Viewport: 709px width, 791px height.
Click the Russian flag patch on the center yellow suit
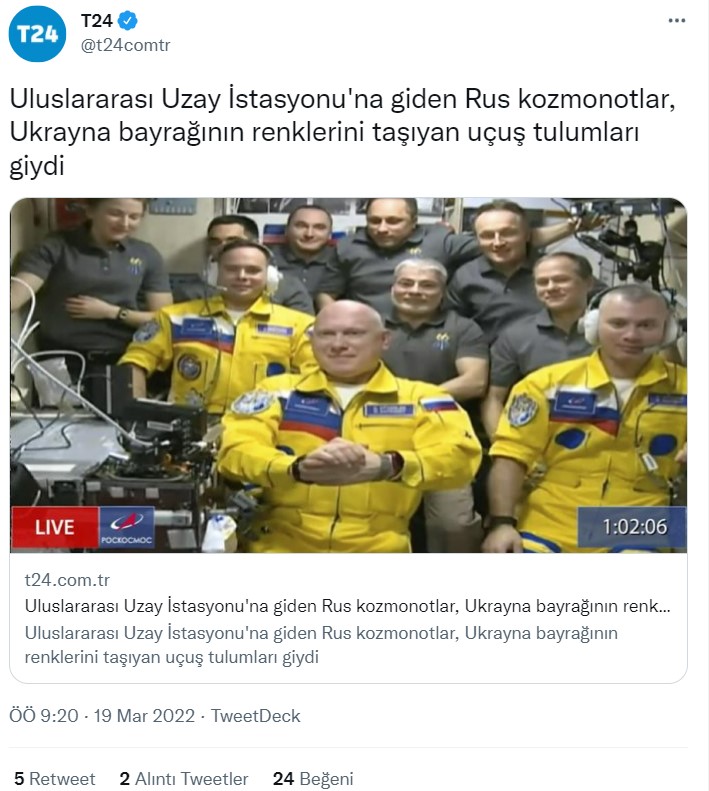click(x=438, y=405)
